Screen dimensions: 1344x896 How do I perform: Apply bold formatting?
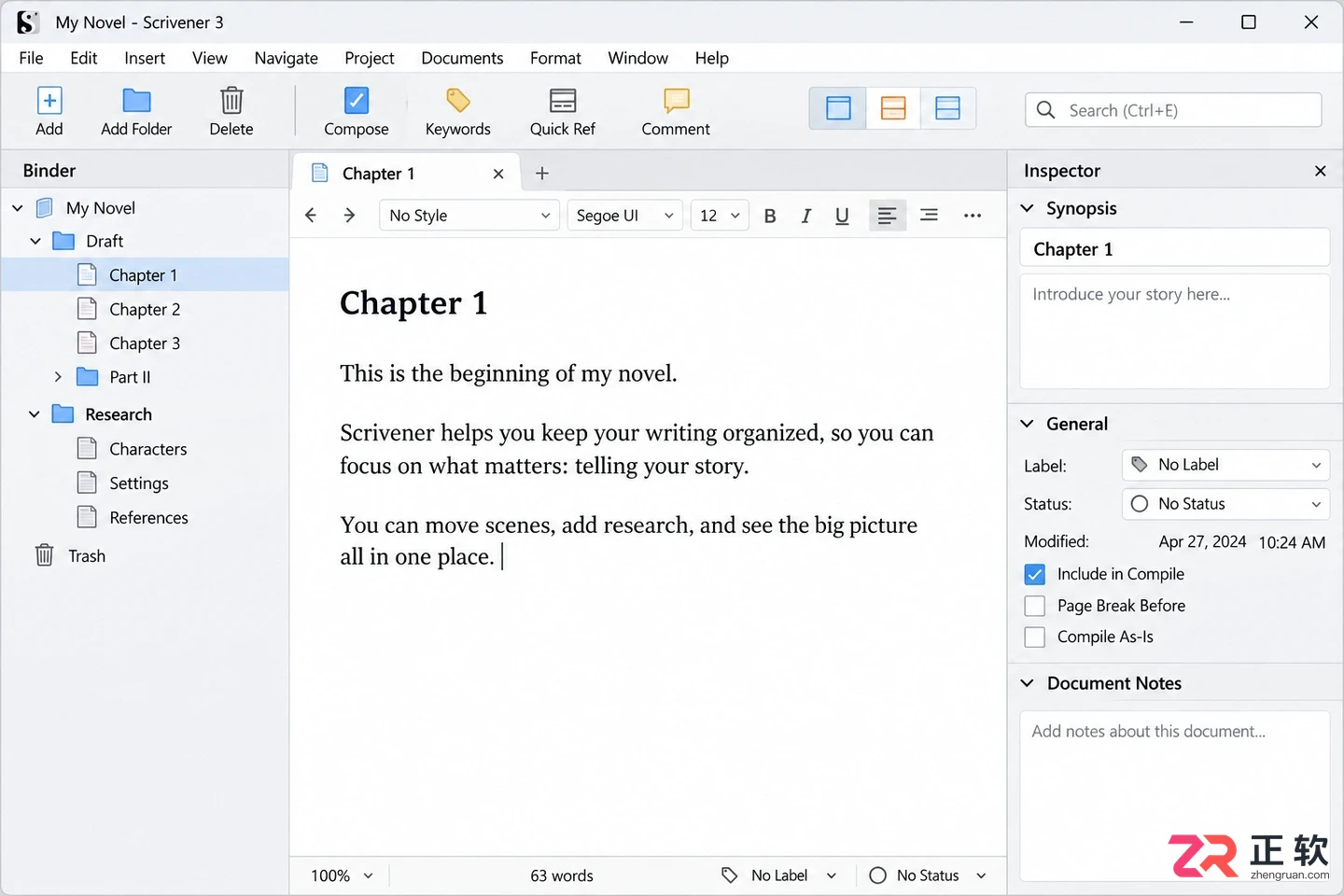770,217
